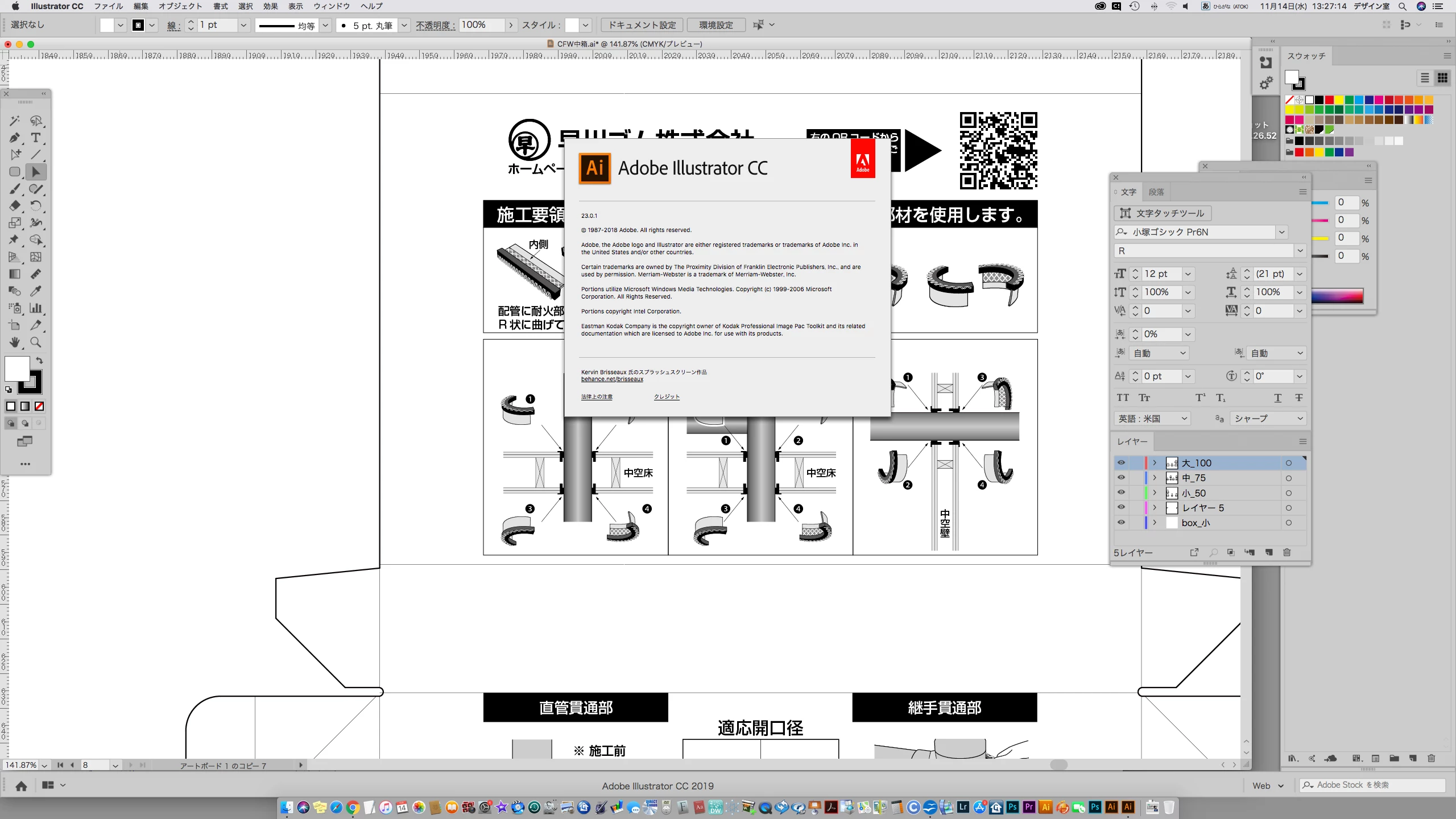Toggle visibility of box_小 layer
The height and width of the screenshot is (819, 1456).
[x=1121, y=523]
